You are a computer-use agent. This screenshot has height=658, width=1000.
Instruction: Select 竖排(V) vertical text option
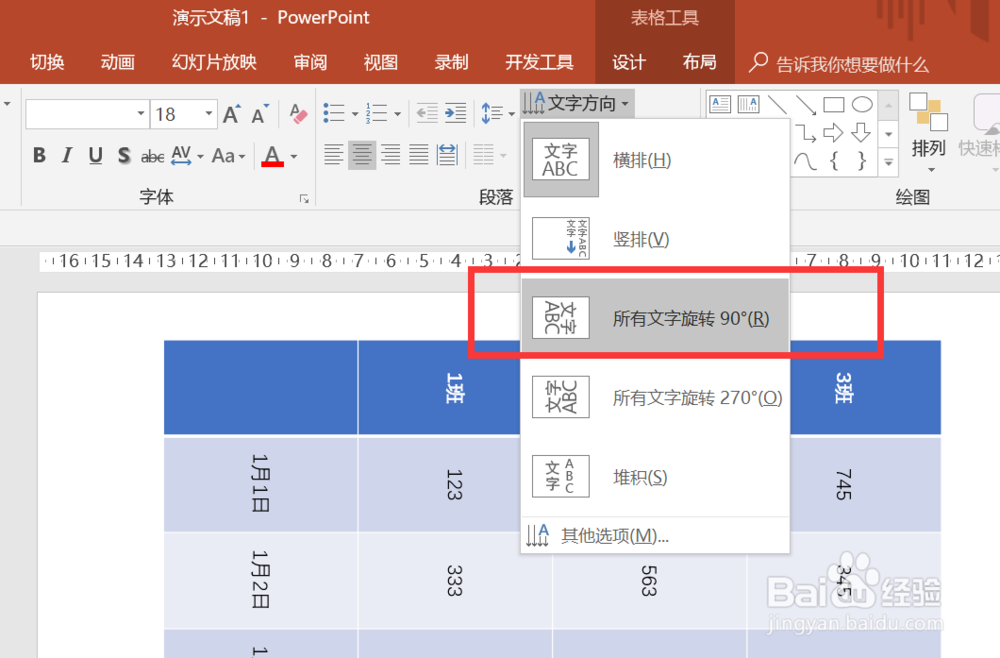tap(655, 239)
